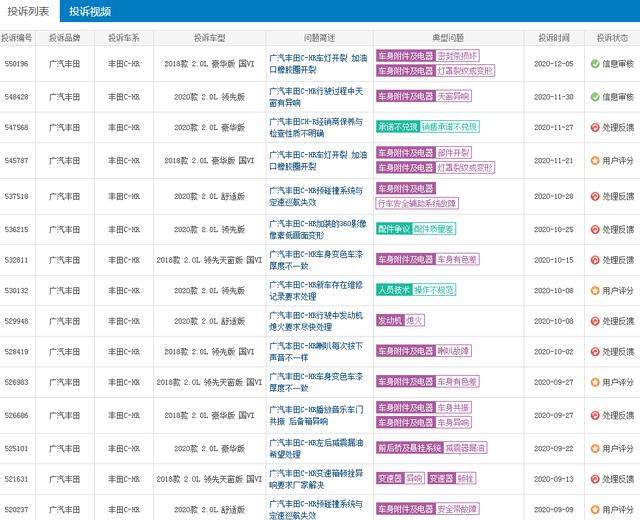Image resolution: width=640 pixels, height=520 pixels.
Task: Click red feedback icon for complaint 529948
Action: (595, 321)
